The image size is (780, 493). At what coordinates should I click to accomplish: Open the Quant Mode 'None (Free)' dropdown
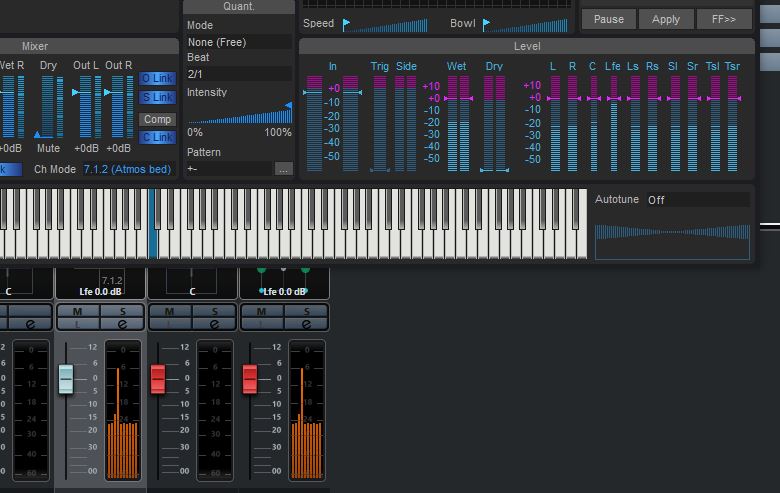point(239,42)
